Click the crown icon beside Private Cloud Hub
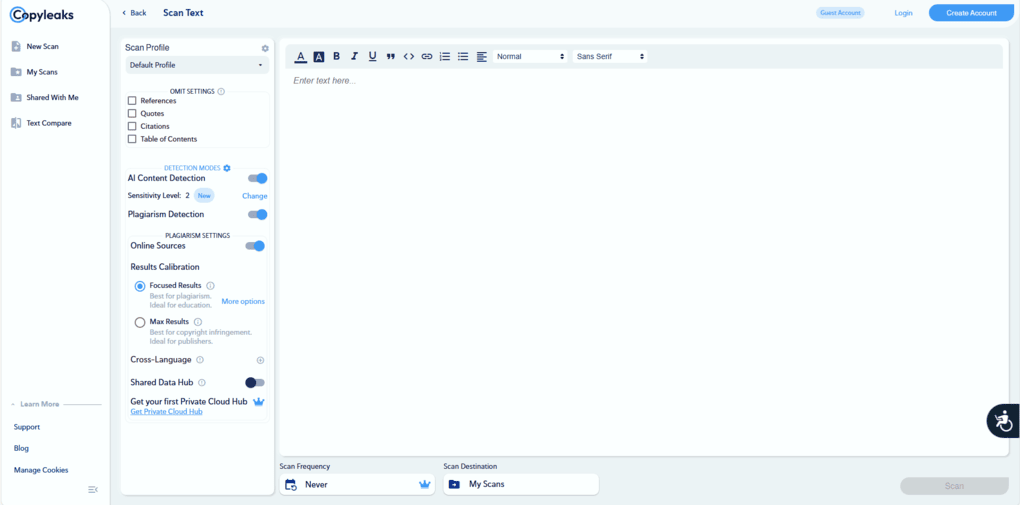 tap(259, 402)
